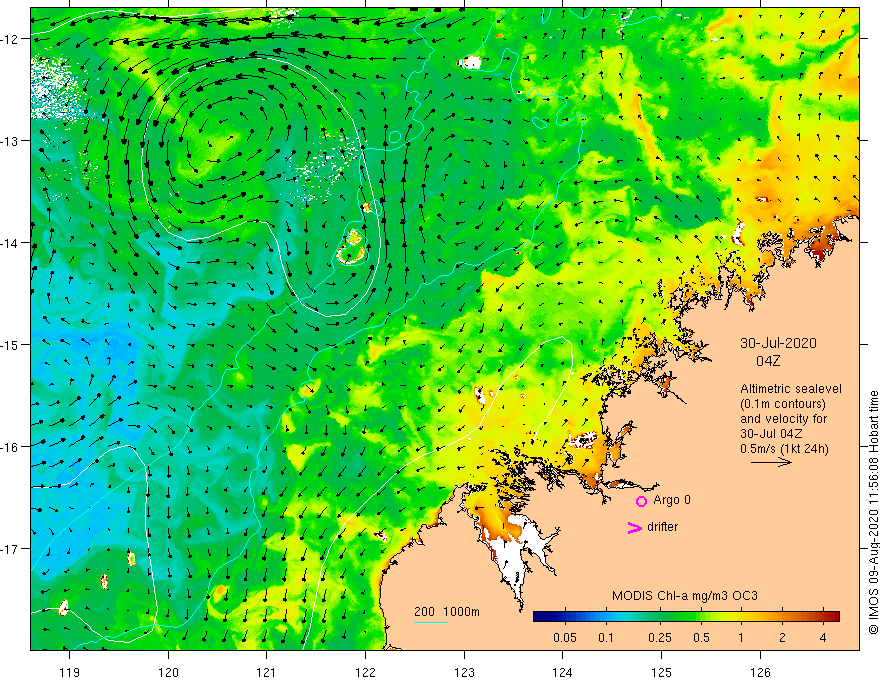This screenshot has width=880, height=680.
Task: Click the 'Altimetric sealevel' legend text
Action: [791, 389]
